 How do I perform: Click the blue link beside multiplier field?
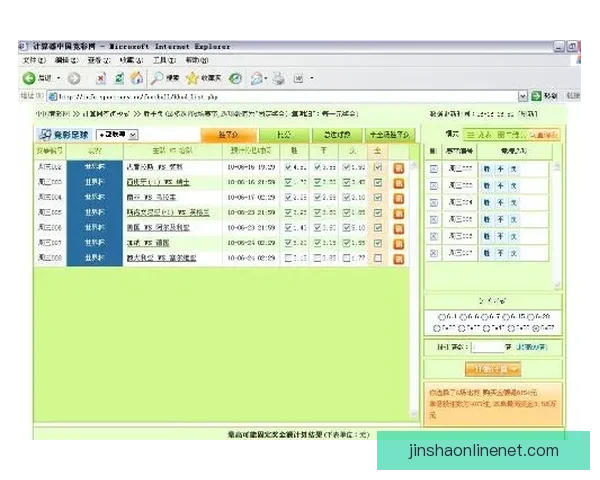coord(532,347)
